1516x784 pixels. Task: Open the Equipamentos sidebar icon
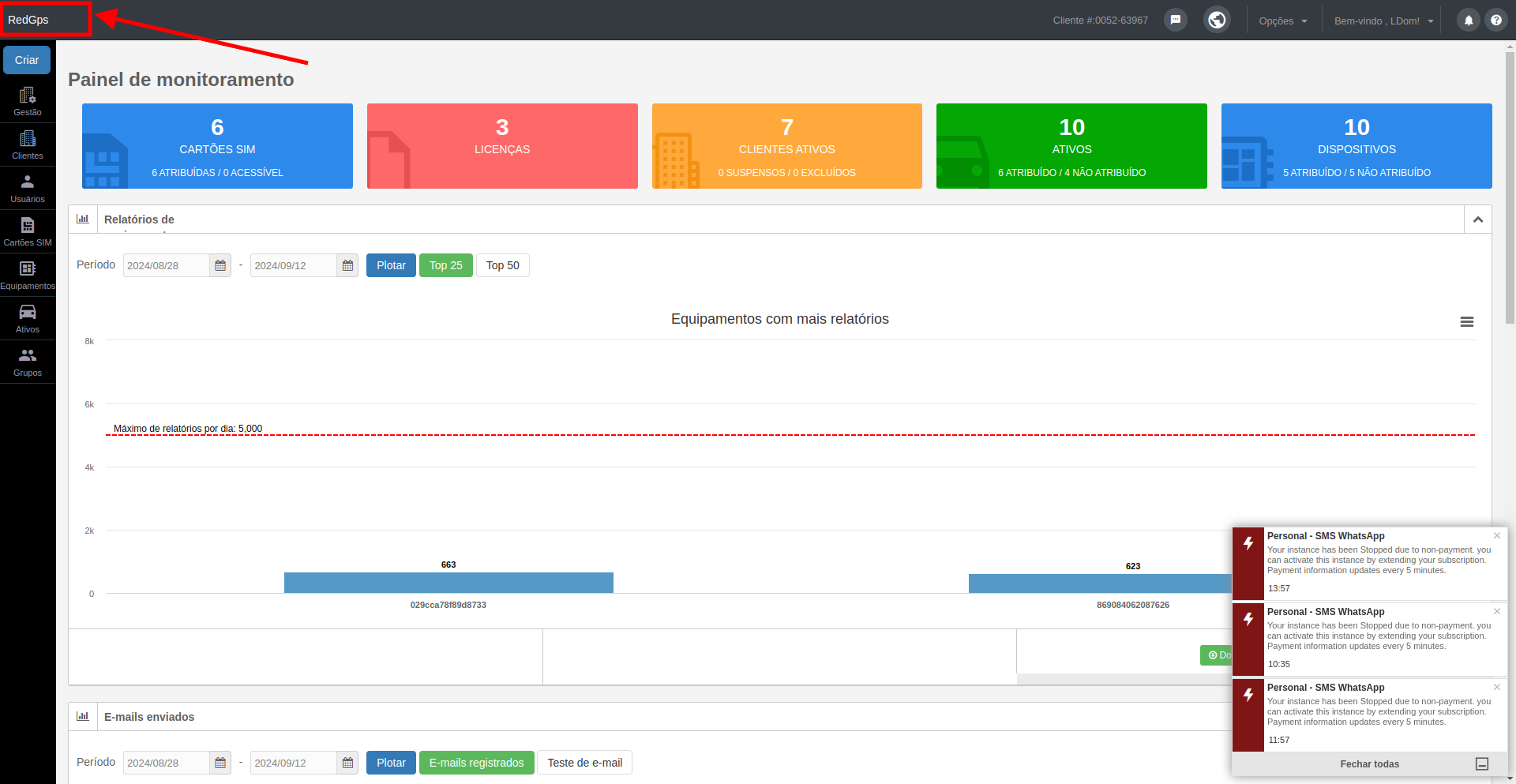coord(28,275)
